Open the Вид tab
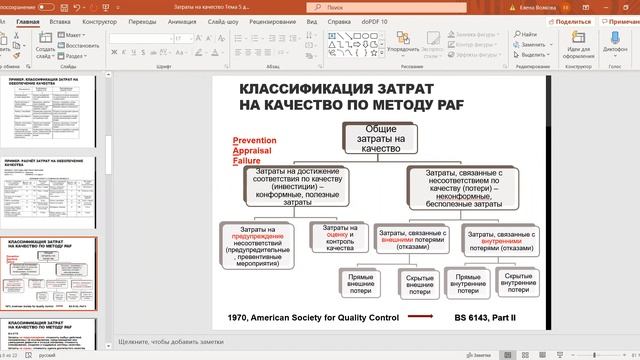640x360 pixels. pyautogui.click(x=311, y=22)
